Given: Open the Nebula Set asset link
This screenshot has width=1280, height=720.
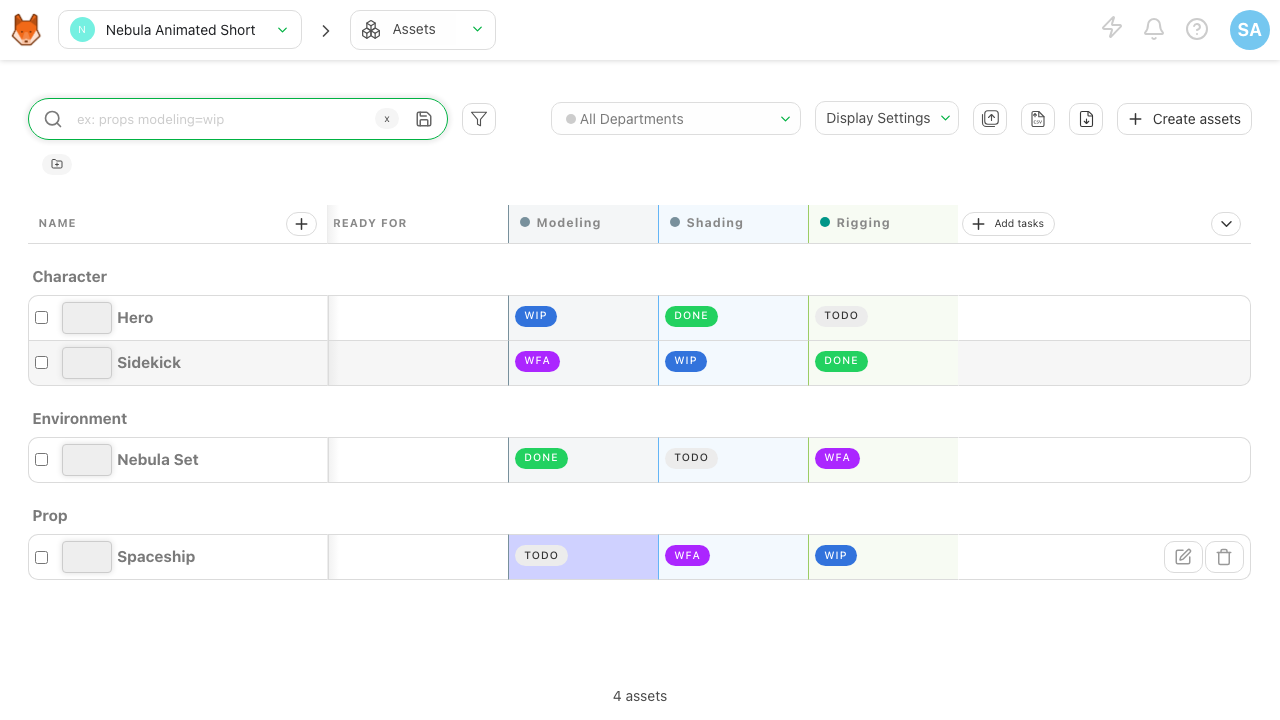Looking at the screenshot, I should 158,460.
